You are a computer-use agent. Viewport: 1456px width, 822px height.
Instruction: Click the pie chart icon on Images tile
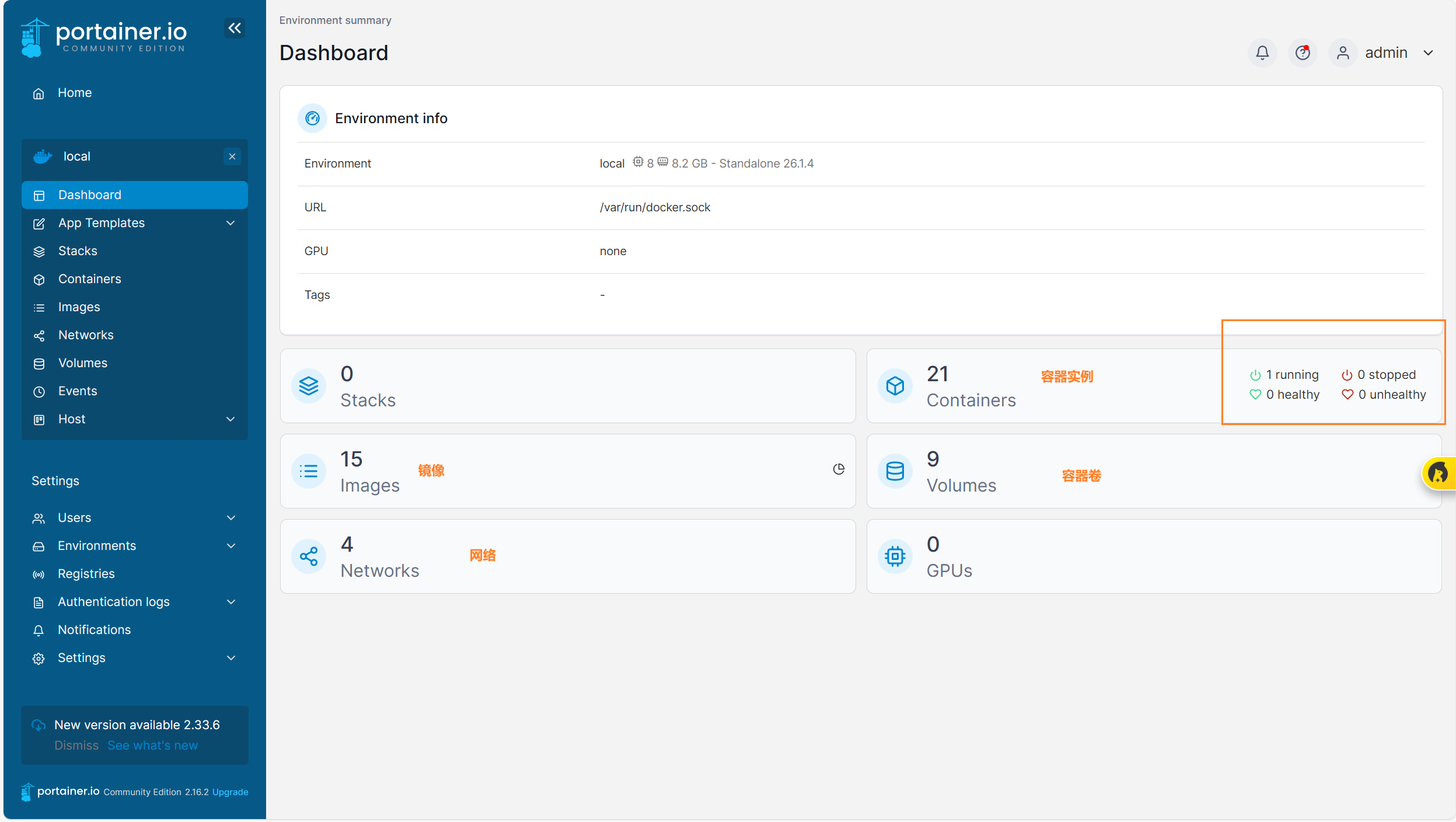coord(839,469)
